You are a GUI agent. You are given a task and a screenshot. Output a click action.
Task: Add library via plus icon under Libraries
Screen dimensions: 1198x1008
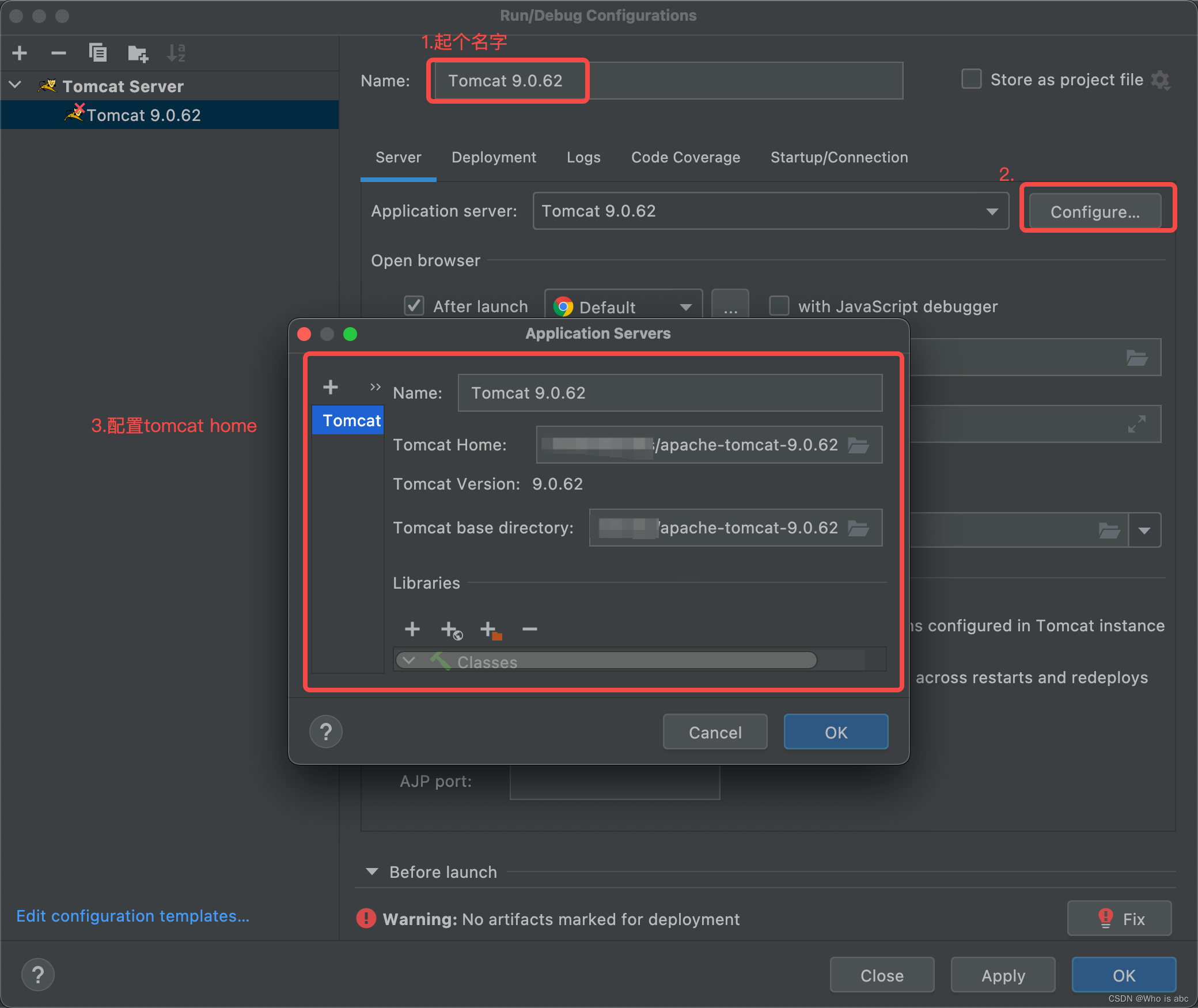click(x=412, y=629)
